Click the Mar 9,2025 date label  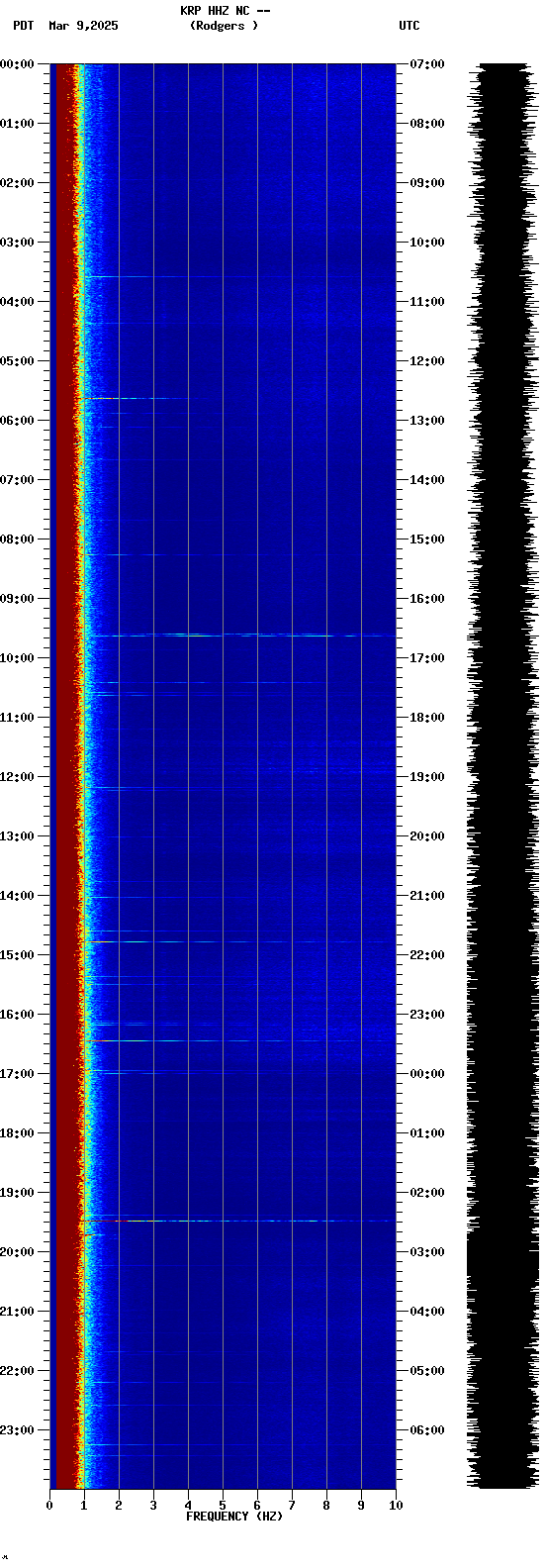coord(83,26)
